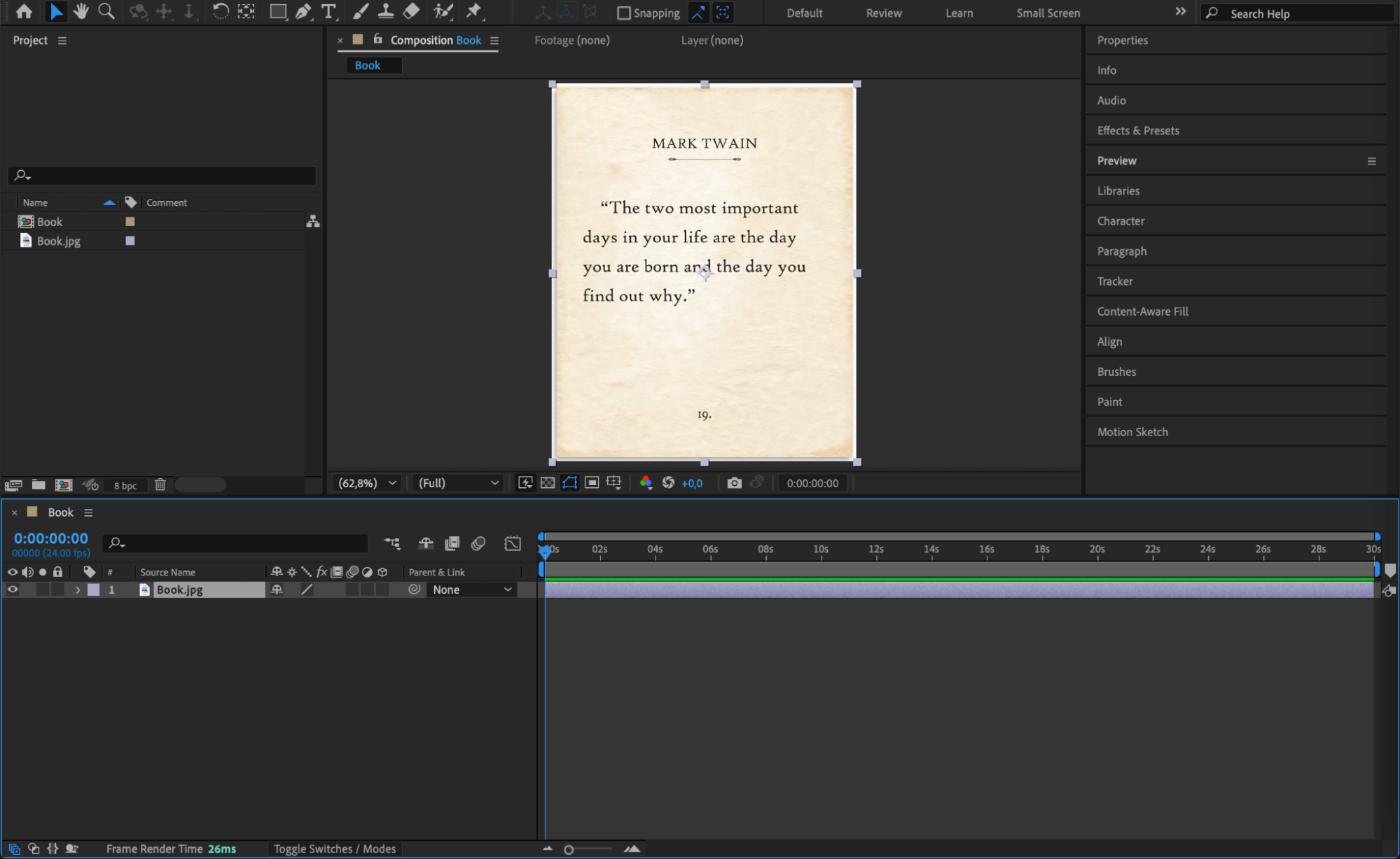Click the 8 bpc color depth button
Image resolution: width=1400 pixels, height=859 pixels.
pyautogui.click(x=125, y=485)
